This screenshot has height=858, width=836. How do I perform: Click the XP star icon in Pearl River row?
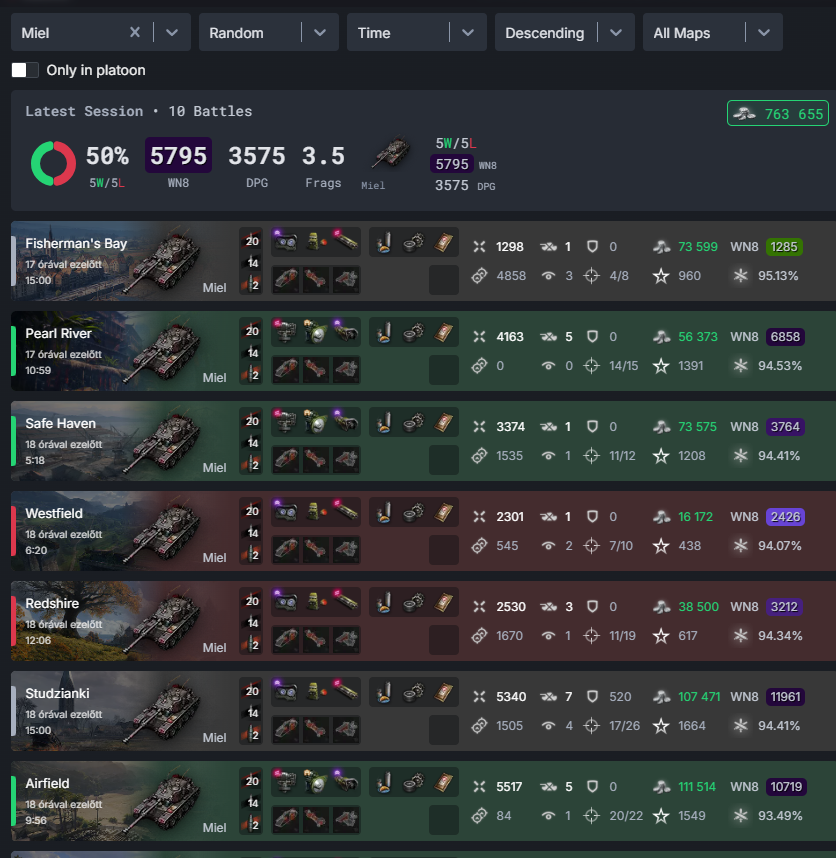pos(661,366)
